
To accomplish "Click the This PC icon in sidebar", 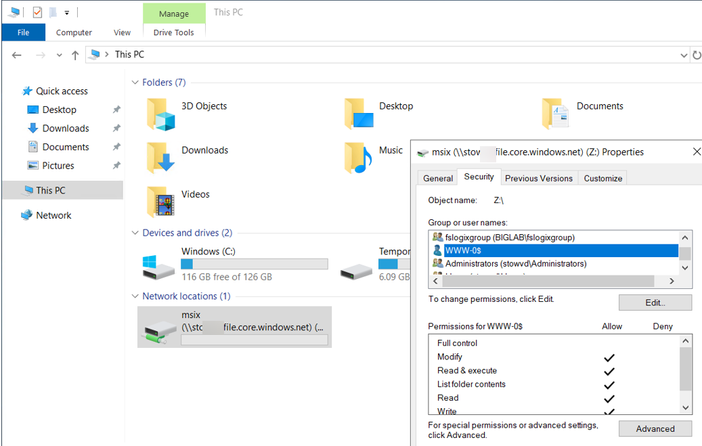I will click(29, 190).
